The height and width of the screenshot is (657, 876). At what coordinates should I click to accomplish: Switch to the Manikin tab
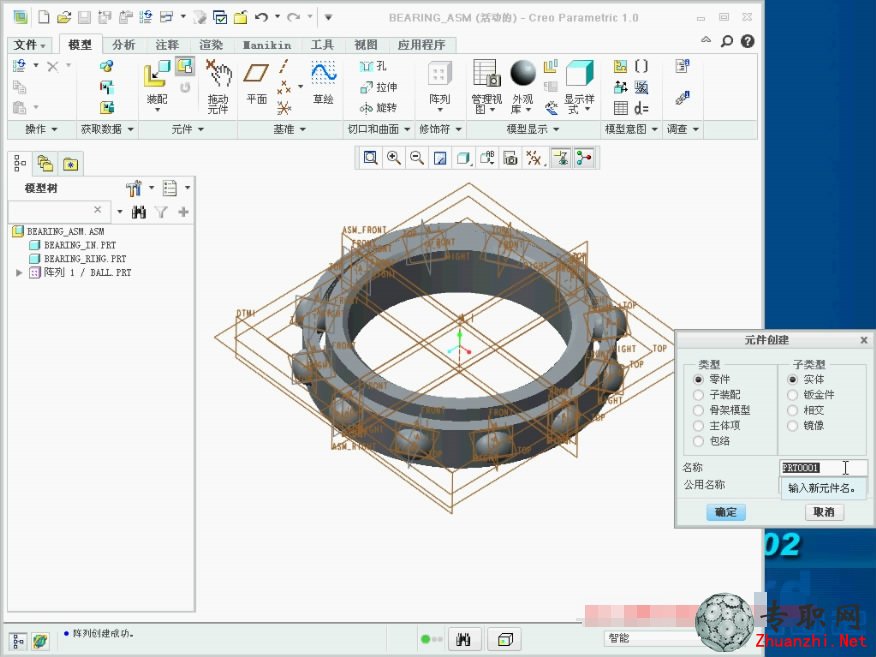[x=266, y=45]
